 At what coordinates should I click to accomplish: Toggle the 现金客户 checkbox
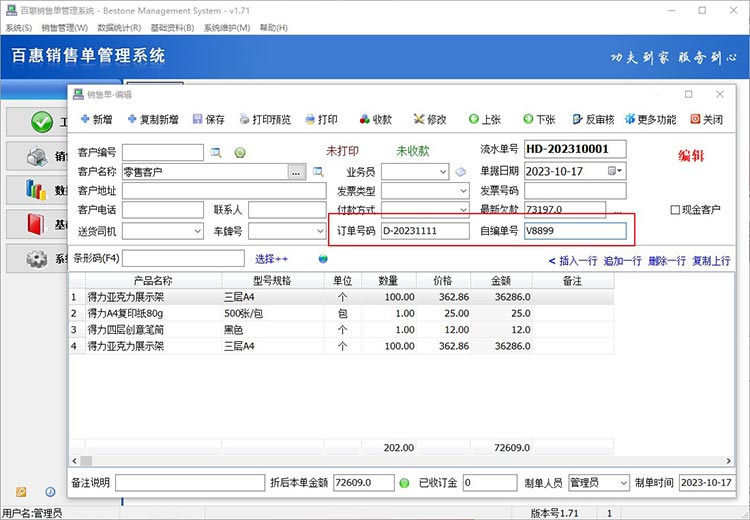click(x=675, y=210)
